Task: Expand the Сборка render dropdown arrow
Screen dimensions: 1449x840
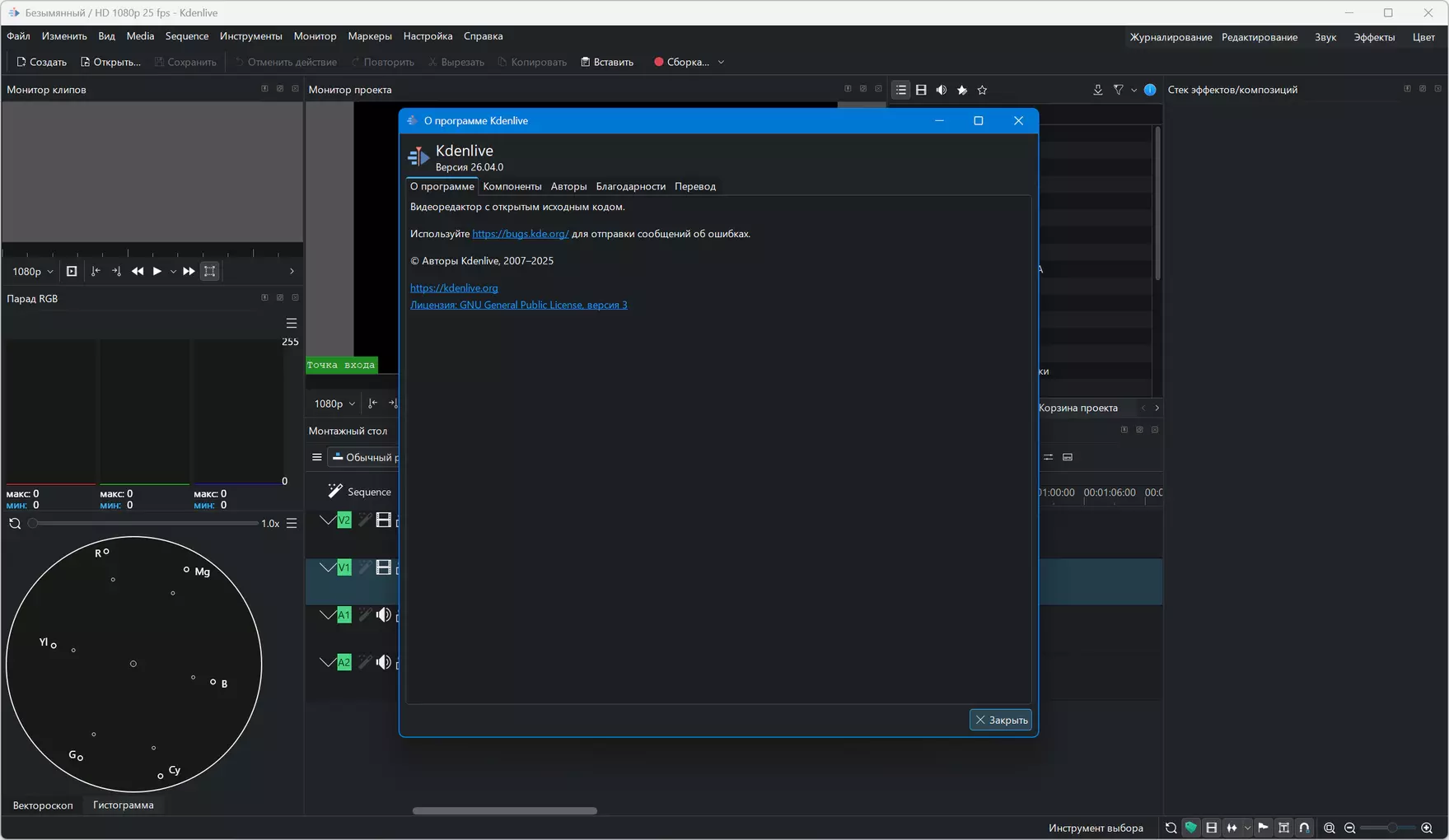Action: tap(721, 63)
